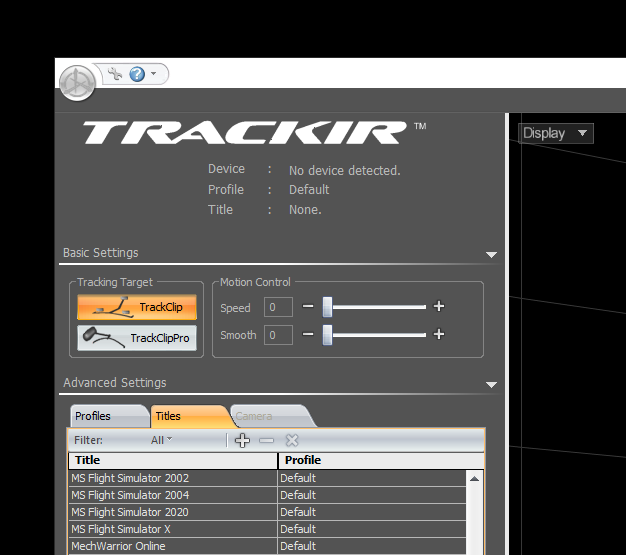The image size is (626, 555).
Task: Select TrackClipPro as tracking target
Action: [137, 338]
